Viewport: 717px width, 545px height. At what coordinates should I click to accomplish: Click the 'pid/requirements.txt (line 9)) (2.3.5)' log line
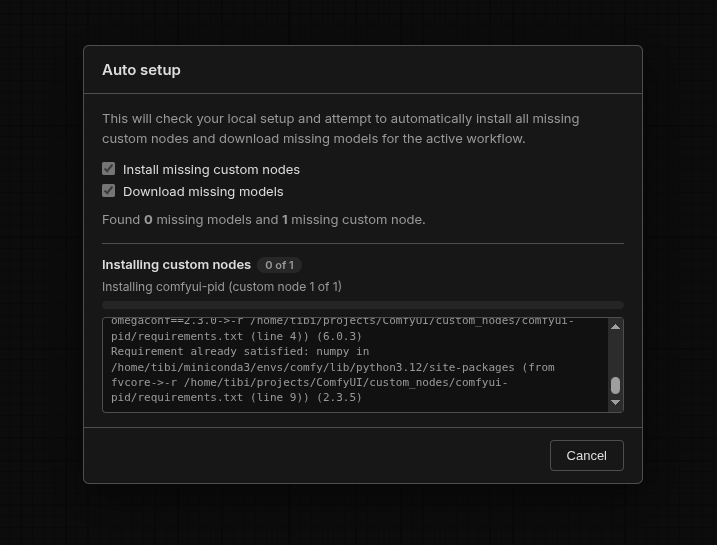click(x=236, y=397)
